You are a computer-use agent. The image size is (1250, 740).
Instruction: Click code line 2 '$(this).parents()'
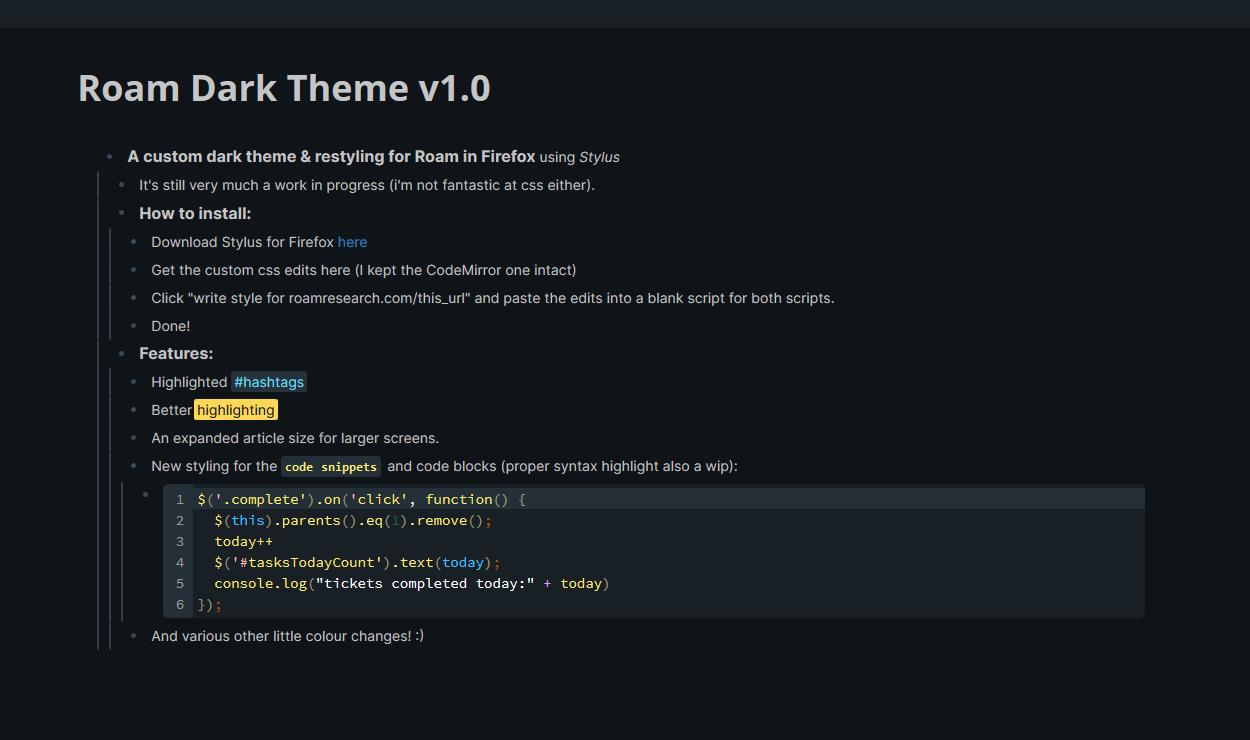pos(353,520)
